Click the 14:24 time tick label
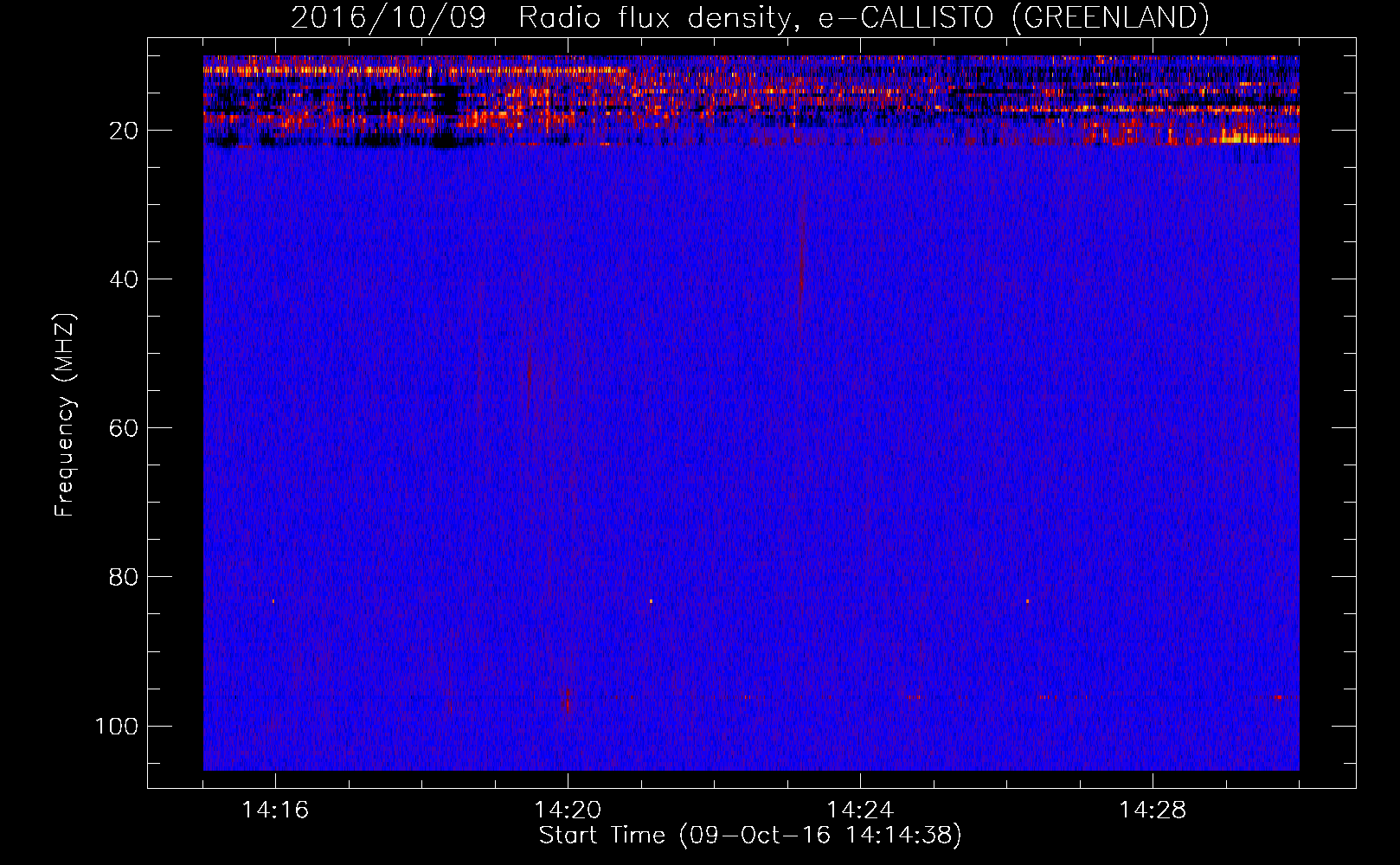Screen dimensions: 1400x865 coord(860,811)
